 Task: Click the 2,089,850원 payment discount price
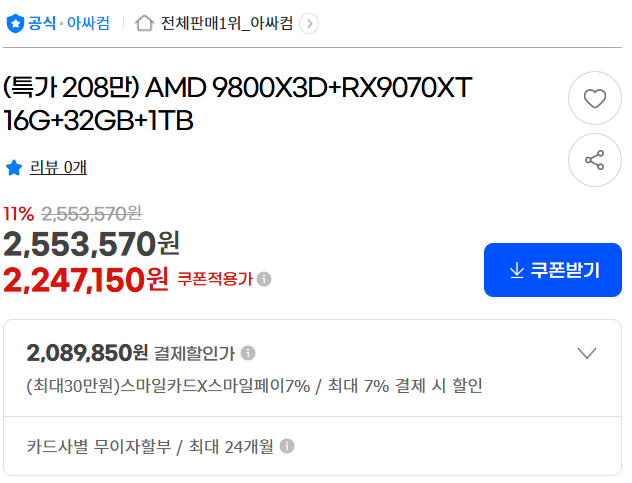[x=87, y=353]
